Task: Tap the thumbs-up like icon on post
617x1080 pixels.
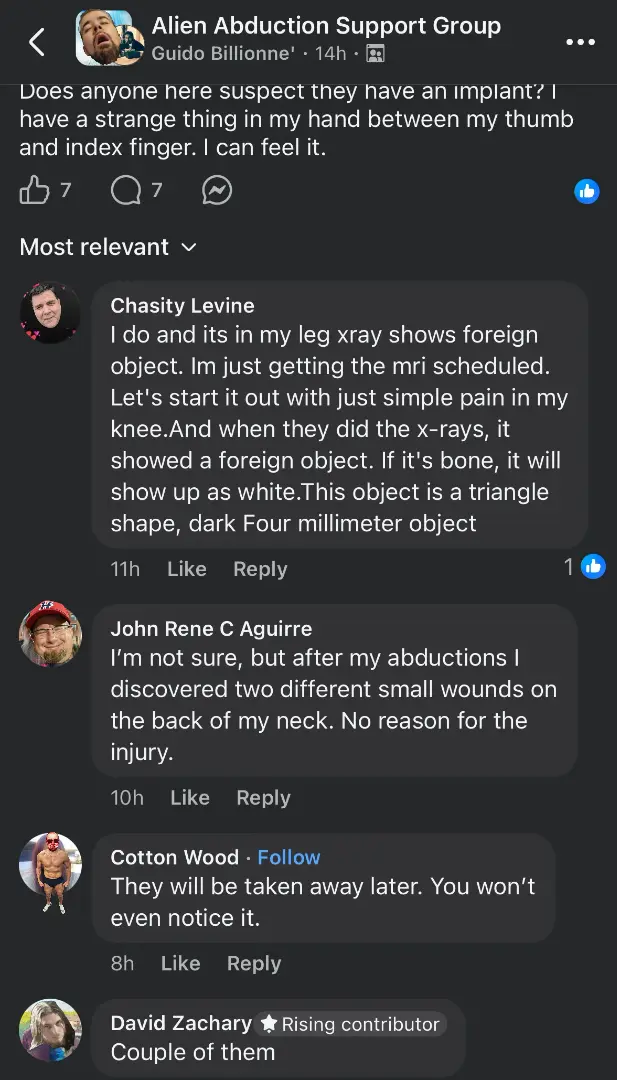Action: (x=35, y=190)
